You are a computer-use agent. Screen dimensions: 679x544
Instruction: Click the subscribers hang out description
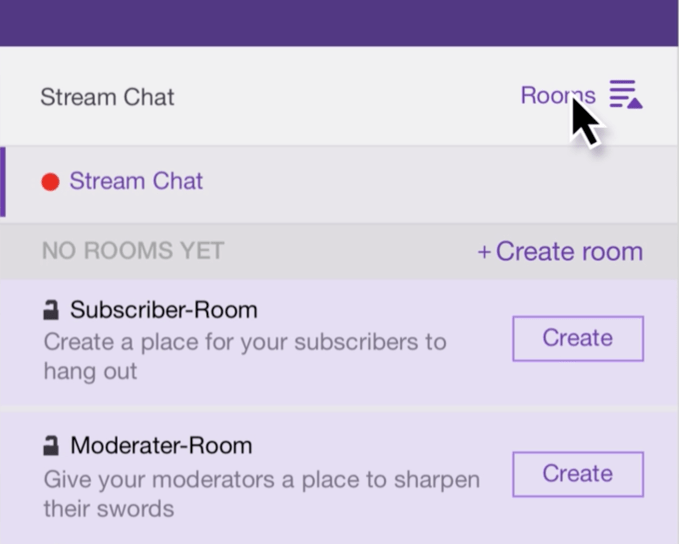point(244,356)
